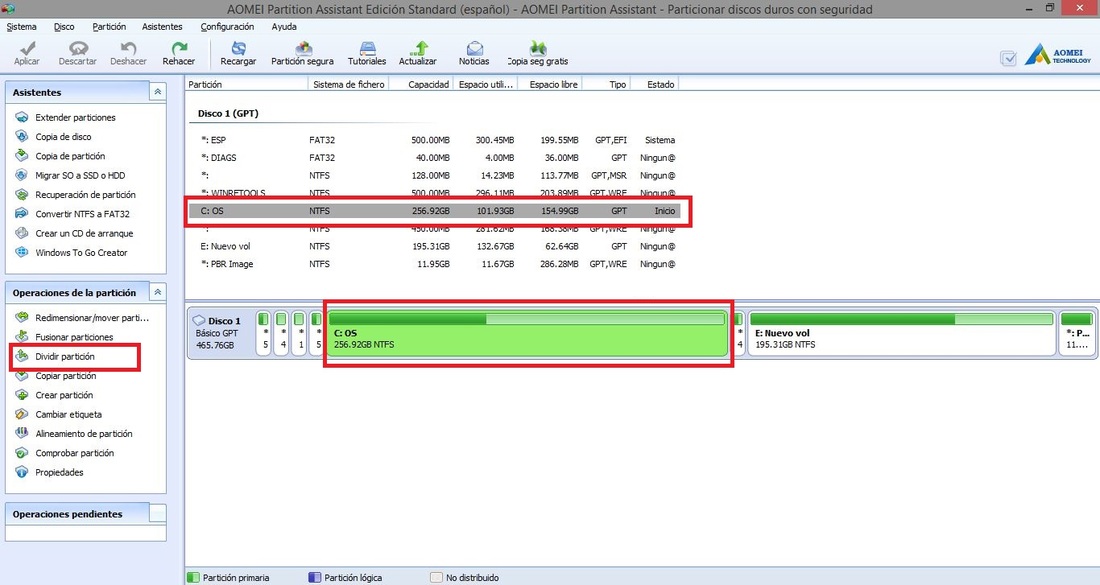Click the No distribuido legend swatch

436,577
